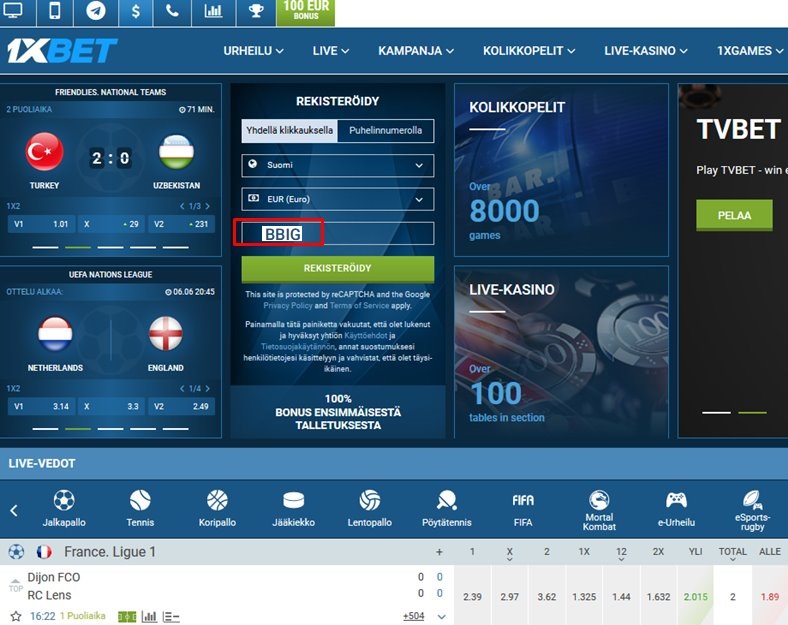
Task: Open the 1XGAMES menu
Action: [x=750, y=51]
